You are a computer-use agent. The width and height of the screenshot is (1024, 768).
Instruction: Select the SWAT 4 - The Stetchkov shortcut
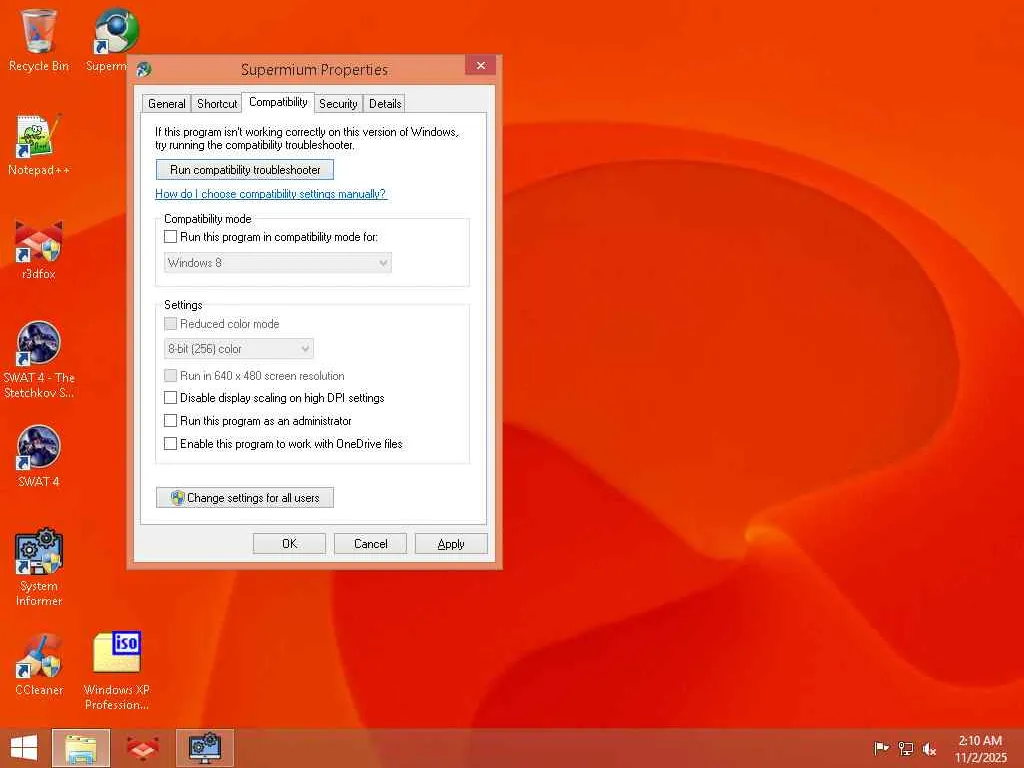[x=39, y=359]
